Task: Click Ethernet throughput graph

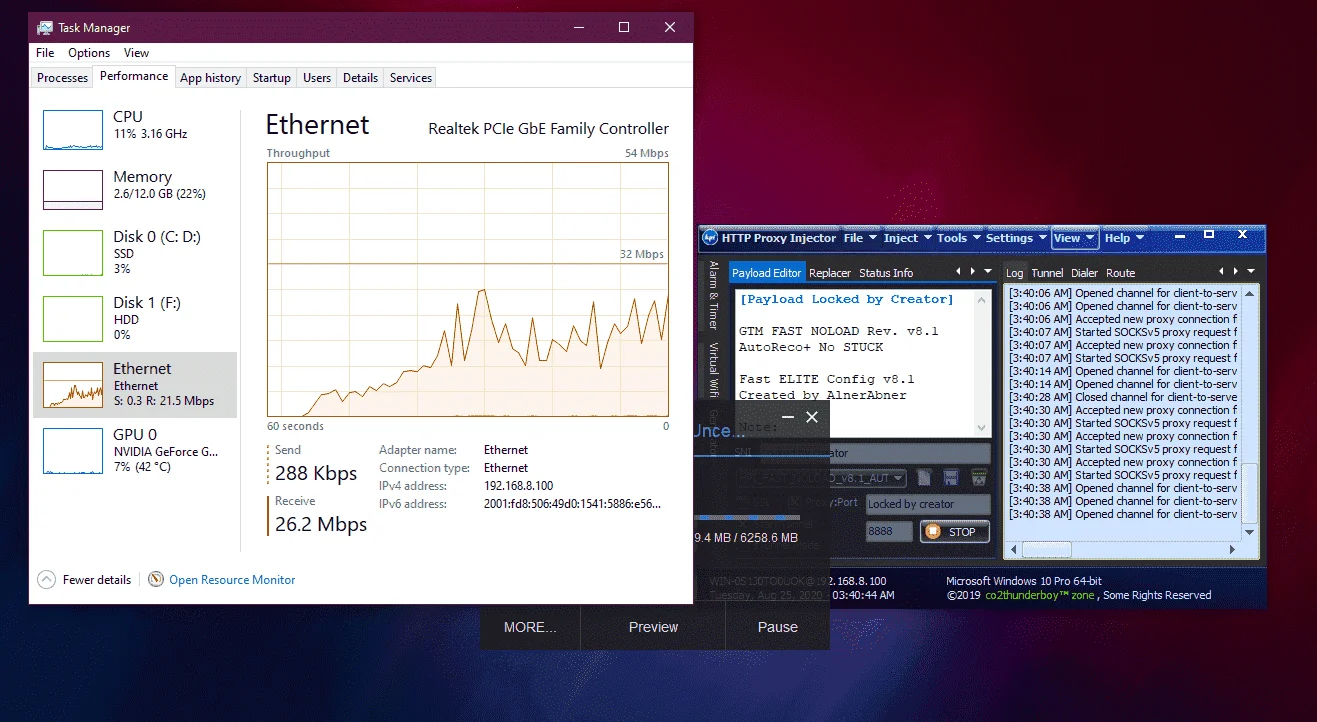Action: click(467, 290)
